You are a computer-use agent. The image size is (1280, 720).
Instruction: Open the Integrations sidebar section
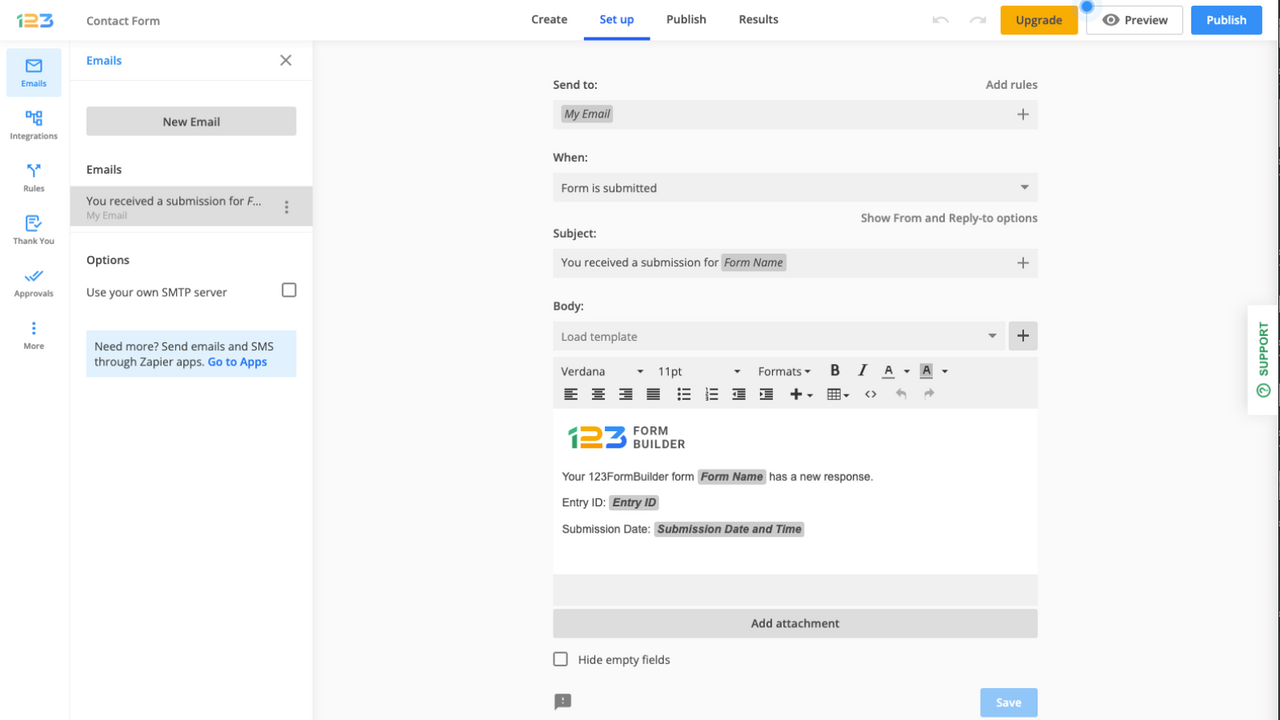34,125
